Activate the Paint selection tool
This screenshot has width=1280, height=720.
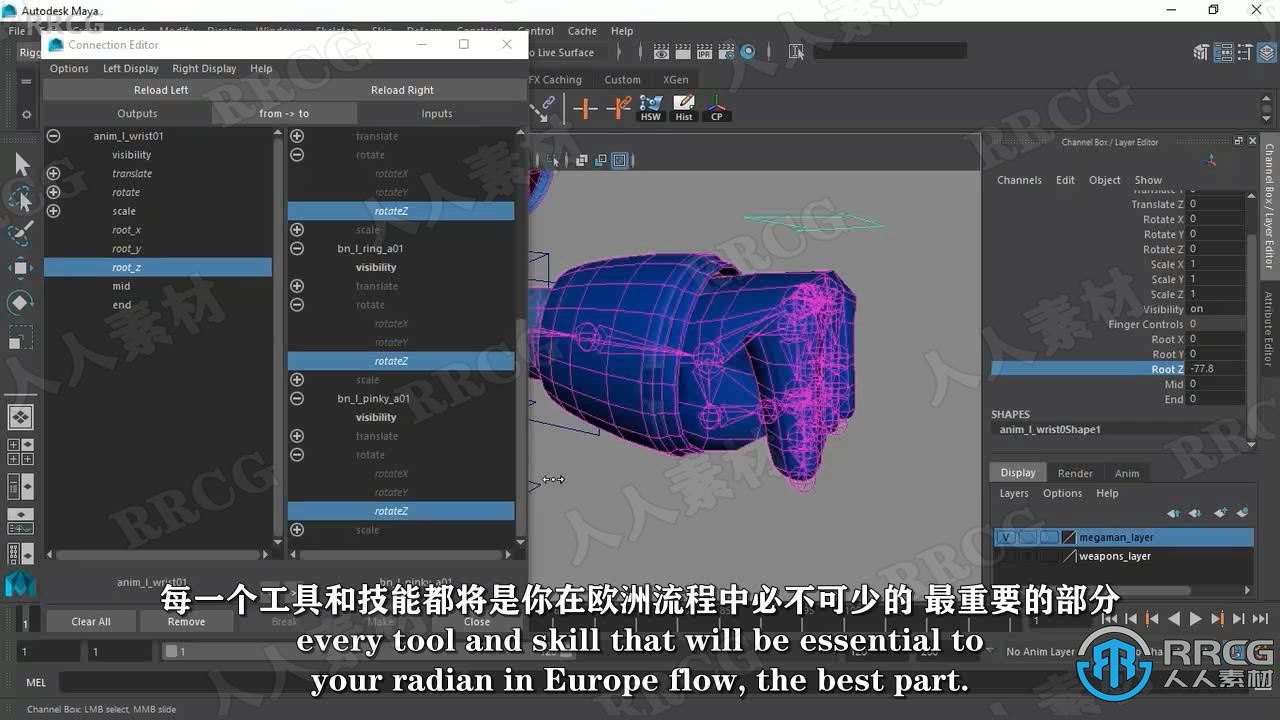pos(21,233)
